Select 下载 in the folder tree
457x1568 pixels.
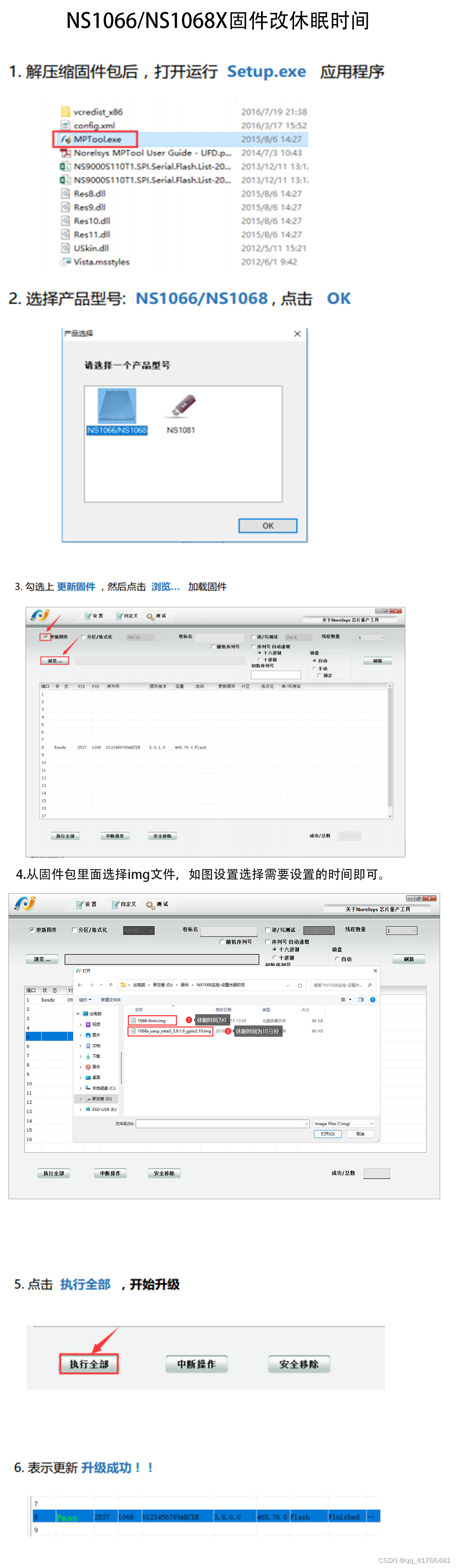click(x=93, y=1056)
